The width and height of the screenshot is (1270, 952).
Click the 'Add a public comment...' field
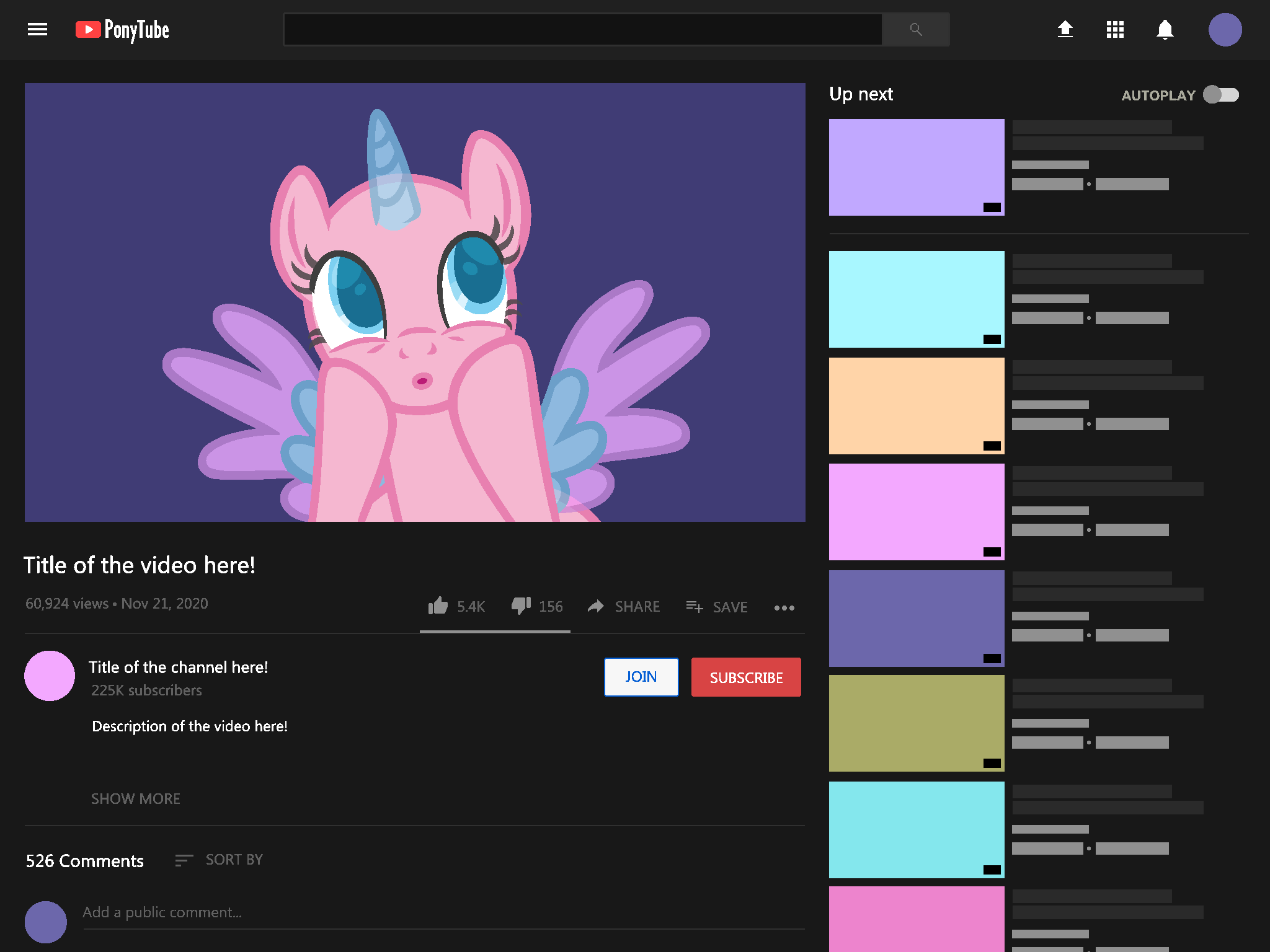coord(443,913)
